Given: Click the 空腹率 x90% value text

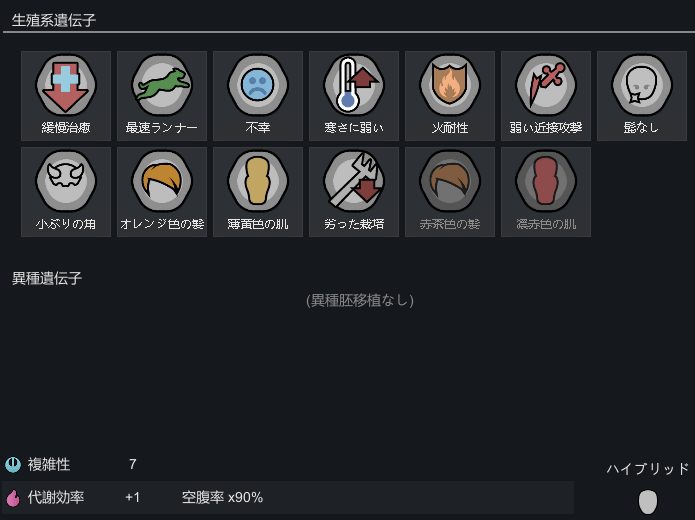Looking at the screenshot, I should 222,497.
